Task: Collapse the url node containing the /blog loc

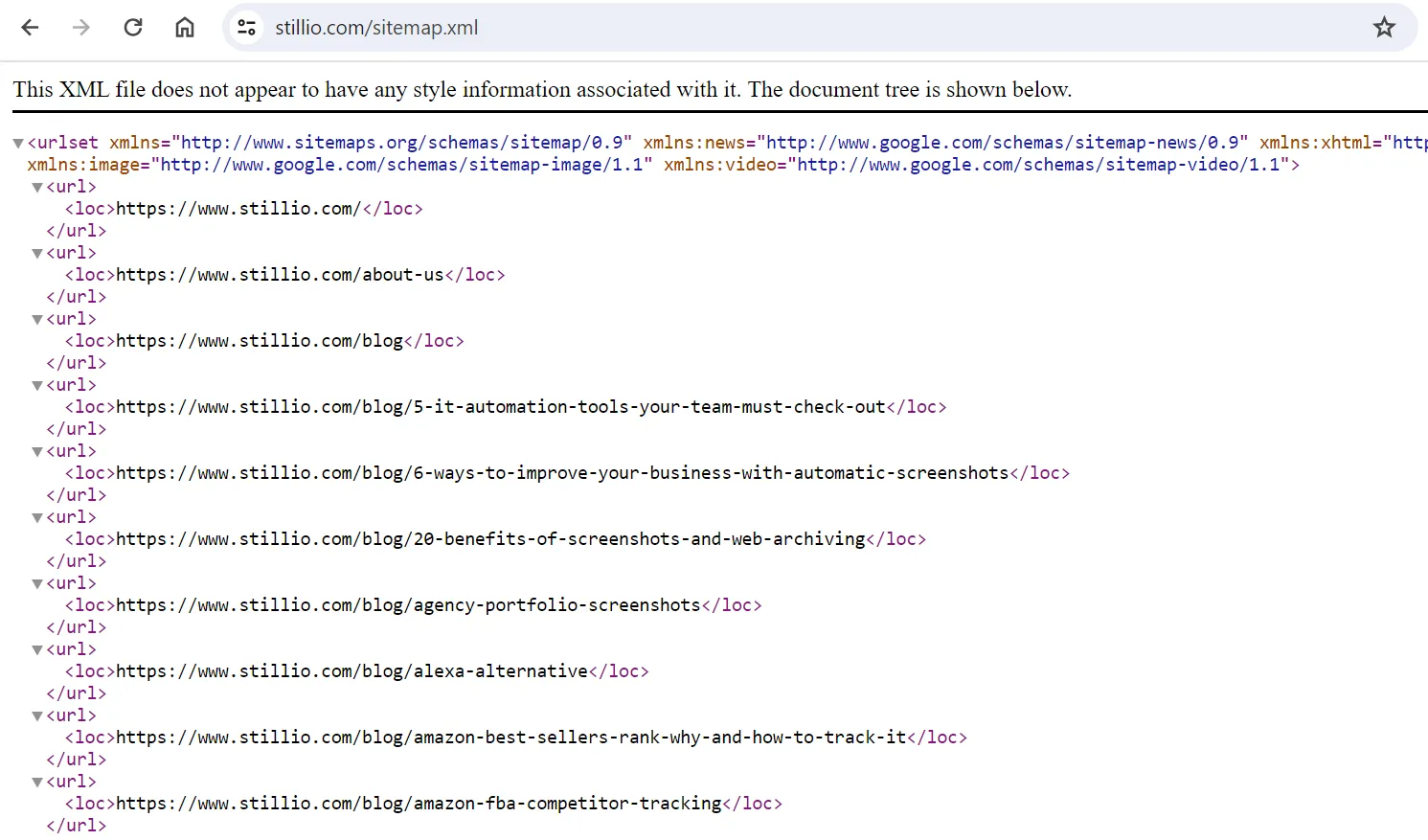Action: [37, 320]
